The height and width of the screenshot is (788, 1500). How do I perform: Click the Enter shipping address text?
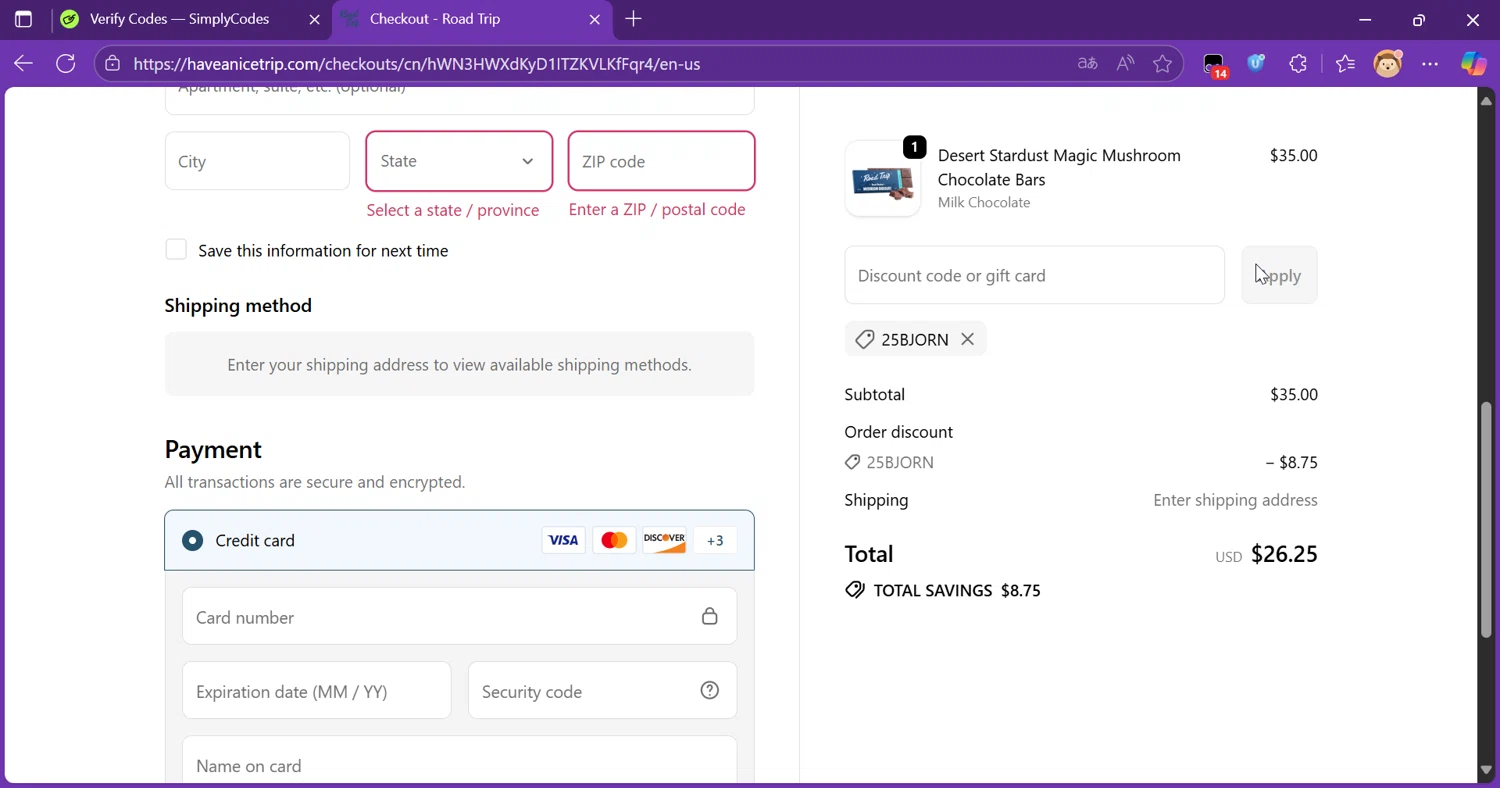coord(1235,500)
